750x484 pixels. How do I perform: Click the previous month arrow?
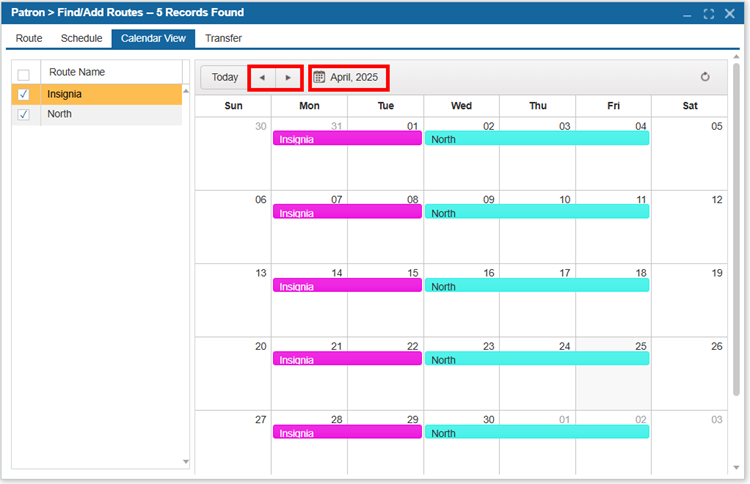coord(262,77)
